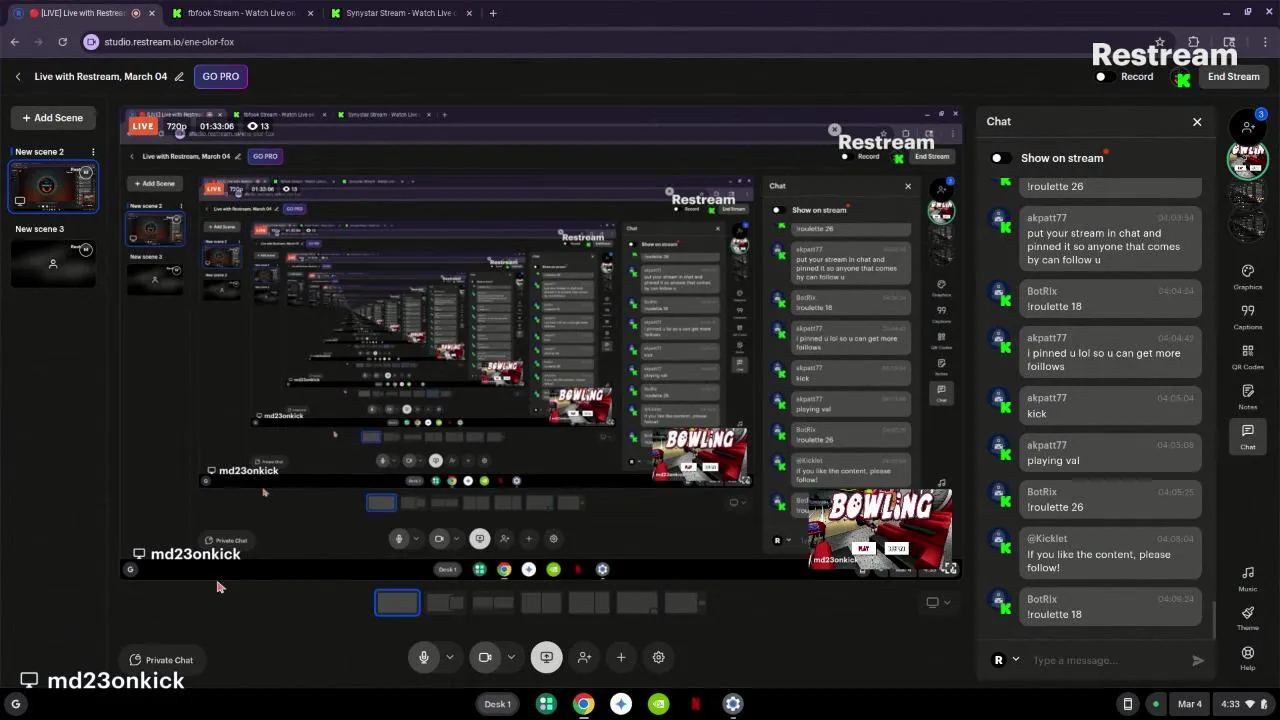Image resolution: width=1280 pixels, height=720 pixels.
Task: Click the Add Scene button
Action: [53, 118]
